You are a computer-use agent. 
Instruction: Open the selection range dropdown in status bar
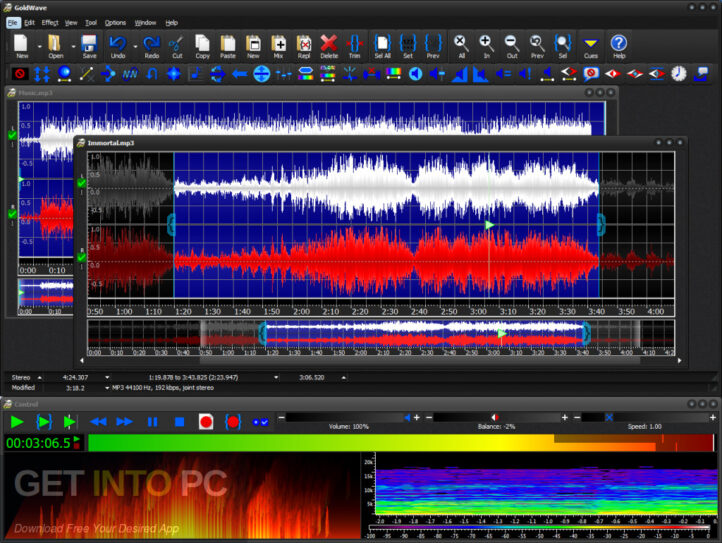(276, 378)
